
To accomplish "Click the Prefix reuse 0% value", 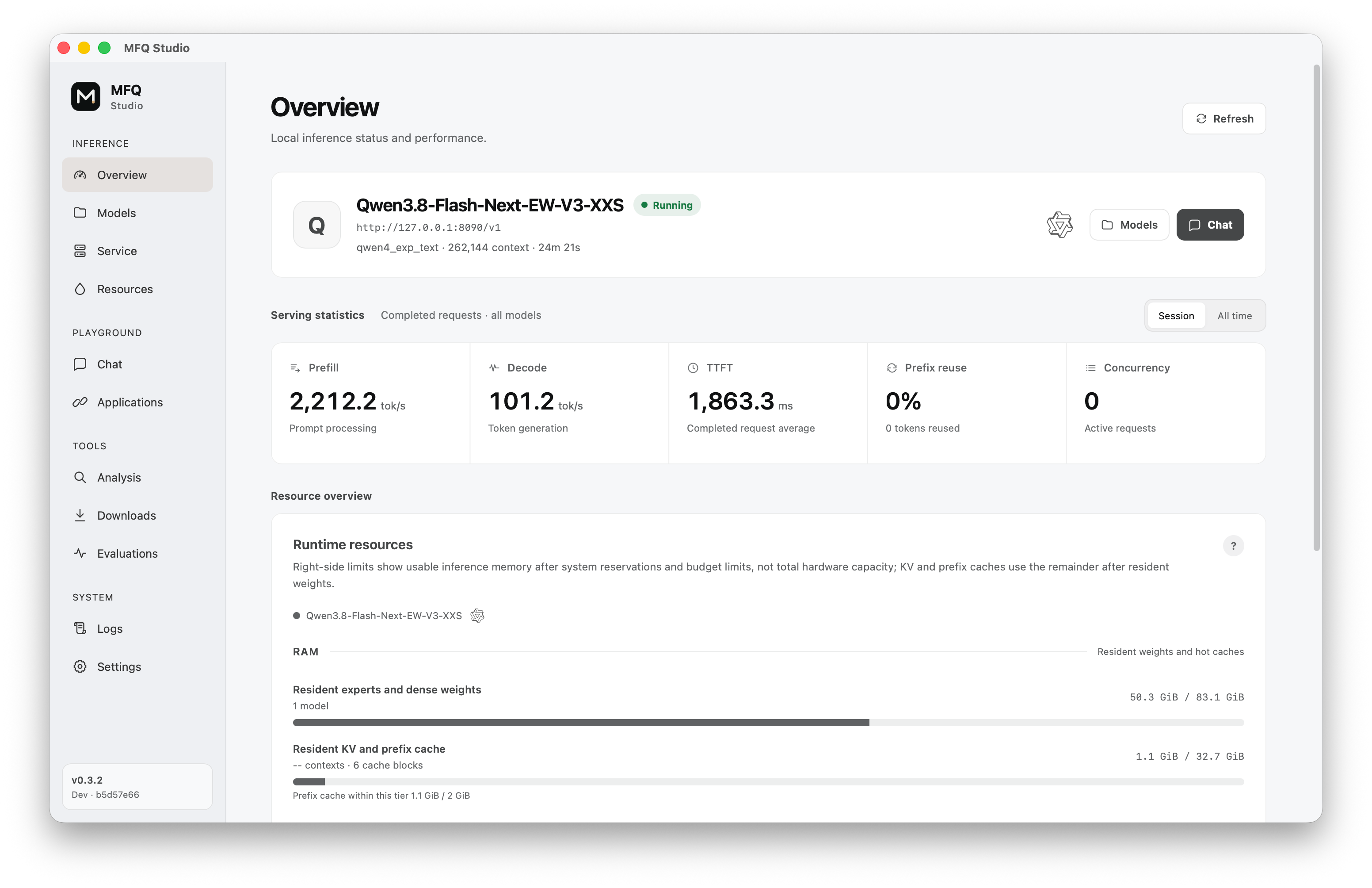I will pyautogui.click(x=903, y=402).
